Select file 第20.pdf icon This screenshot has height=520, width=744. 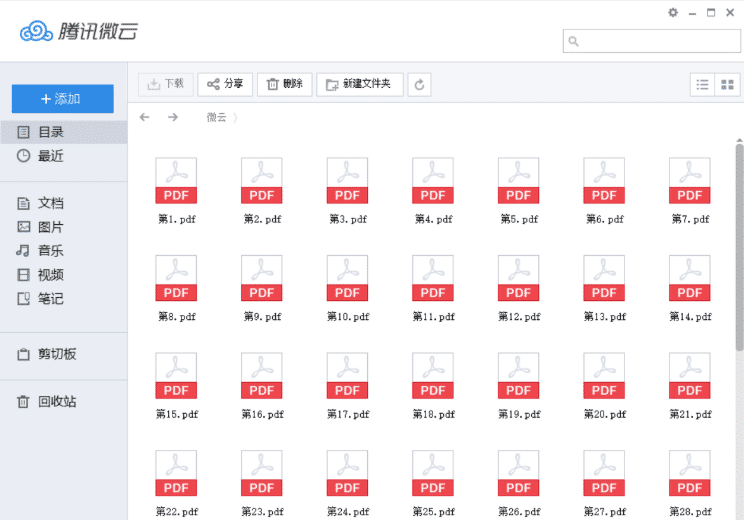(604, 376)
